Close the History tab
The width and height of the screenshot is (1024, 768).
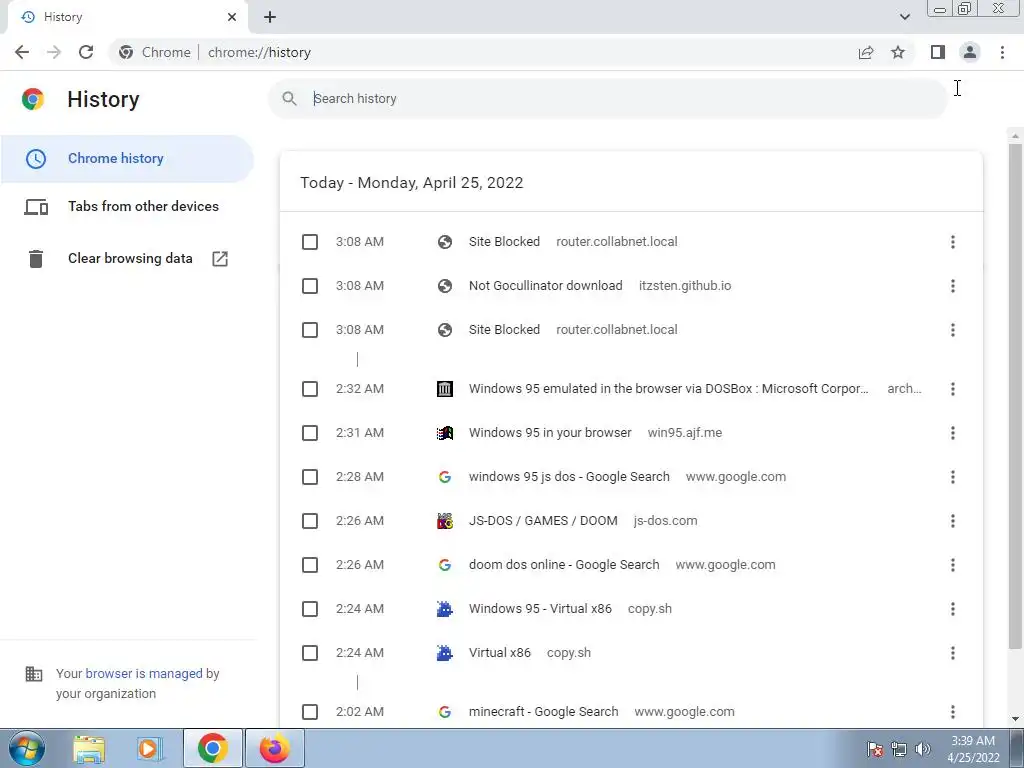(232, 17)
